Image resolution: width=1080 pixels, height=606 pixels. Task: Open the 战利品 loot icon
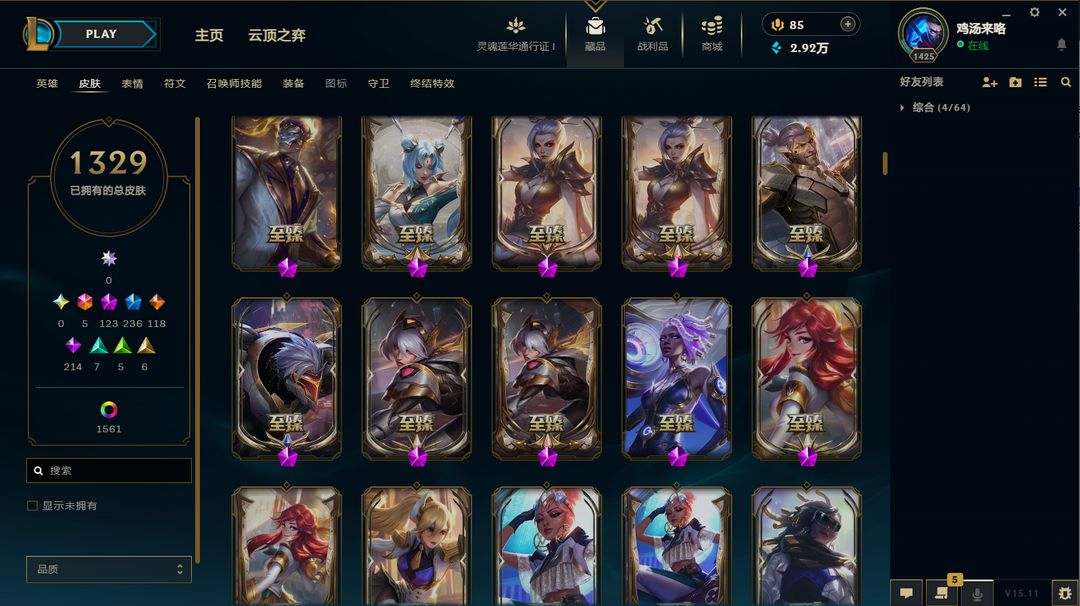[x=652, y=28]
